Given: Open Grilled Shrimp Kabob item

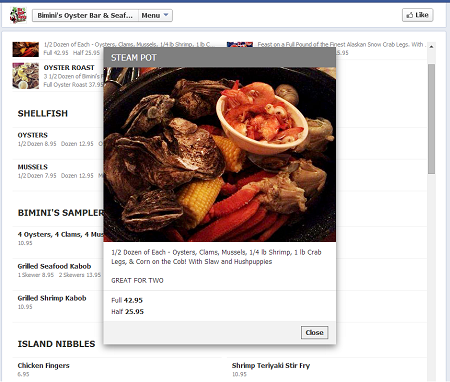Looking at the screenshot, I should pyautogui.click(x=52, y=298).
